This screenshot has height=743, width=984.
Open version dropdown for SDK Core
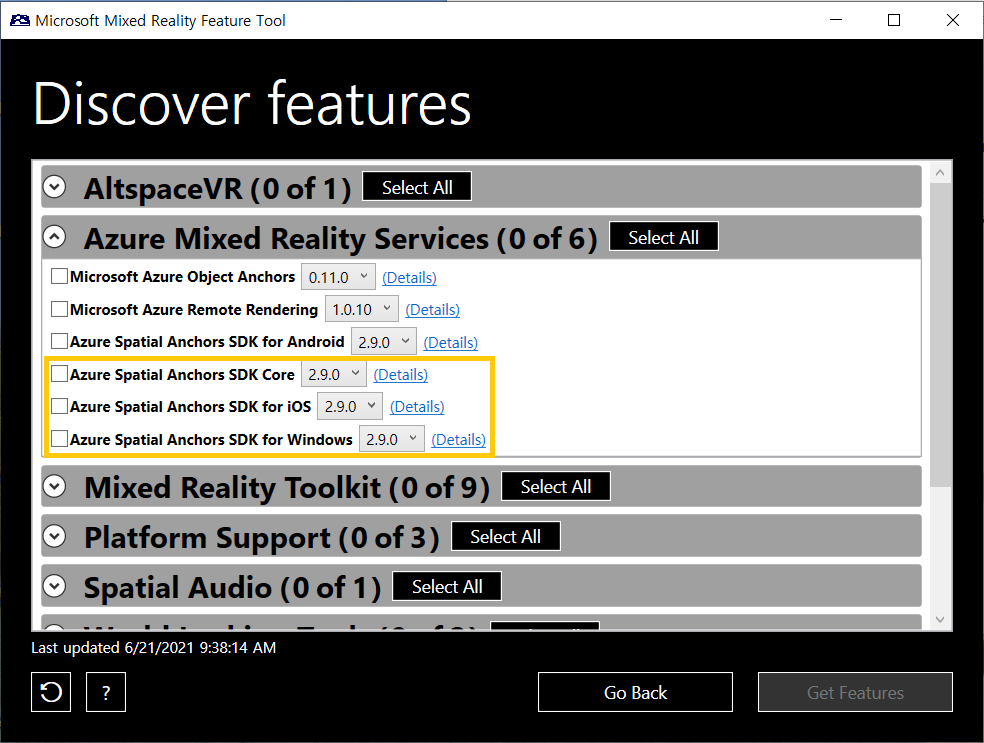tap(334, 374)
